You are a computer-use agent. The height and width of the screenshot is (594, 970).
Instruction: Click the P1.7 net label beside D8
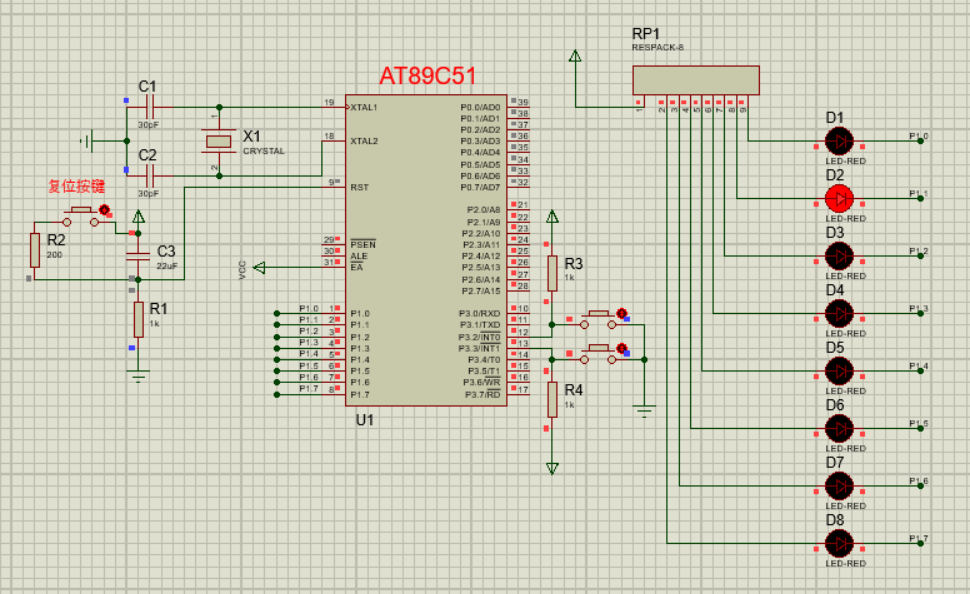point(919,538)
